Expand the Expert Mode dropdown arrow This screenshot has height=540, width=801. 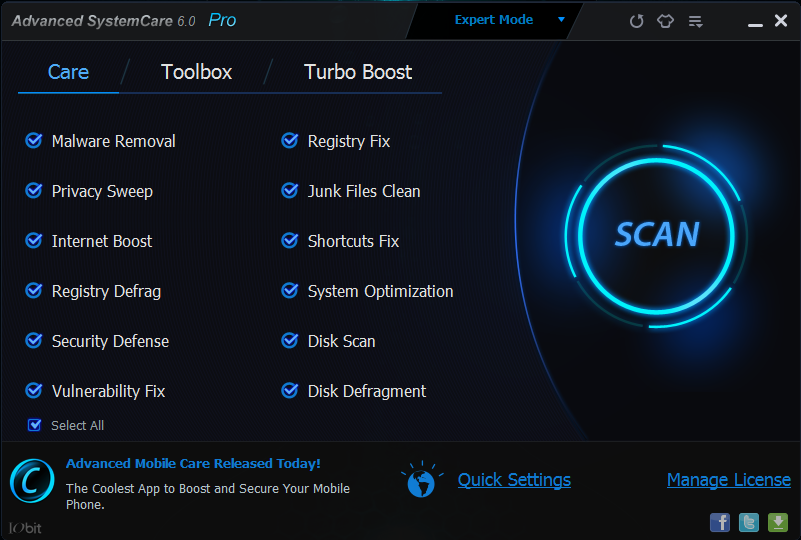coord(561,19)
